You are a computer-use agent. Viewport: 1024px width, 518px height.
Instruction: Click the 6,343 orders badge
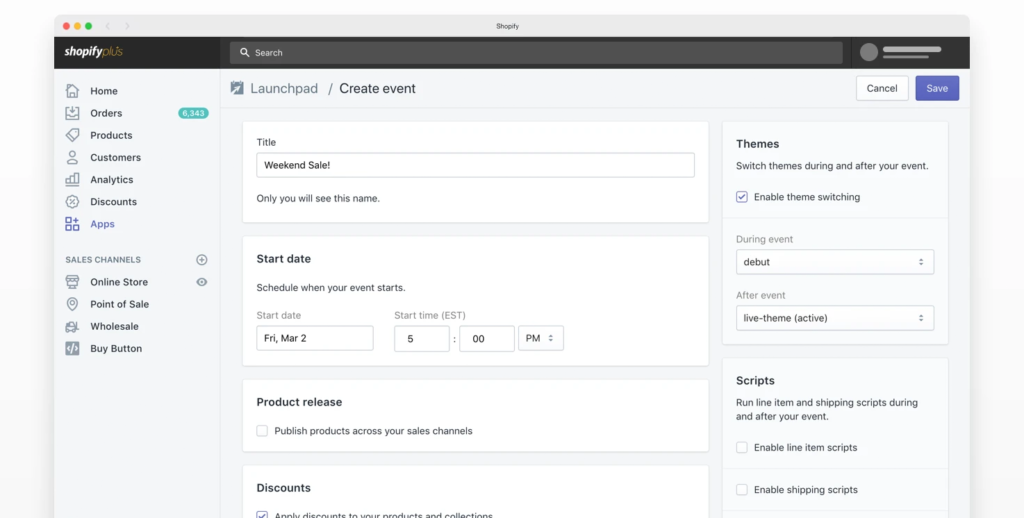193,113
